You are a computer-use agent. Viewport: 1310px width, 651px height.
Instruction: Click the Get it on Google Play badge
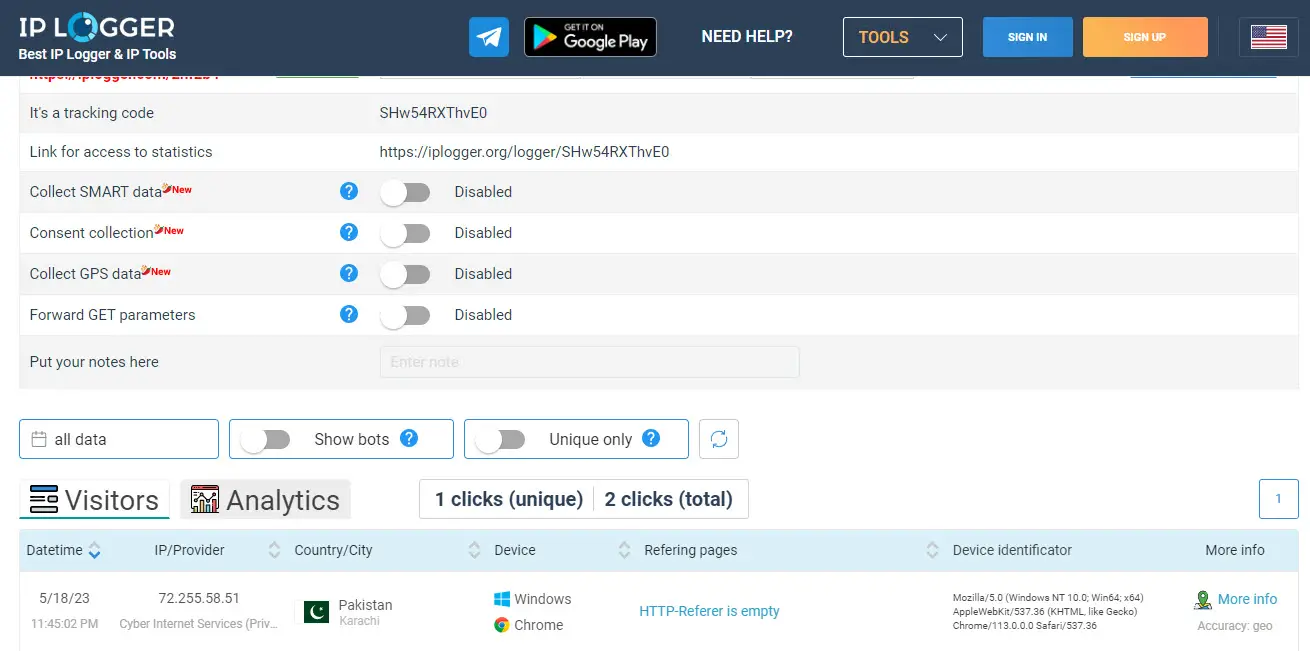590,37
